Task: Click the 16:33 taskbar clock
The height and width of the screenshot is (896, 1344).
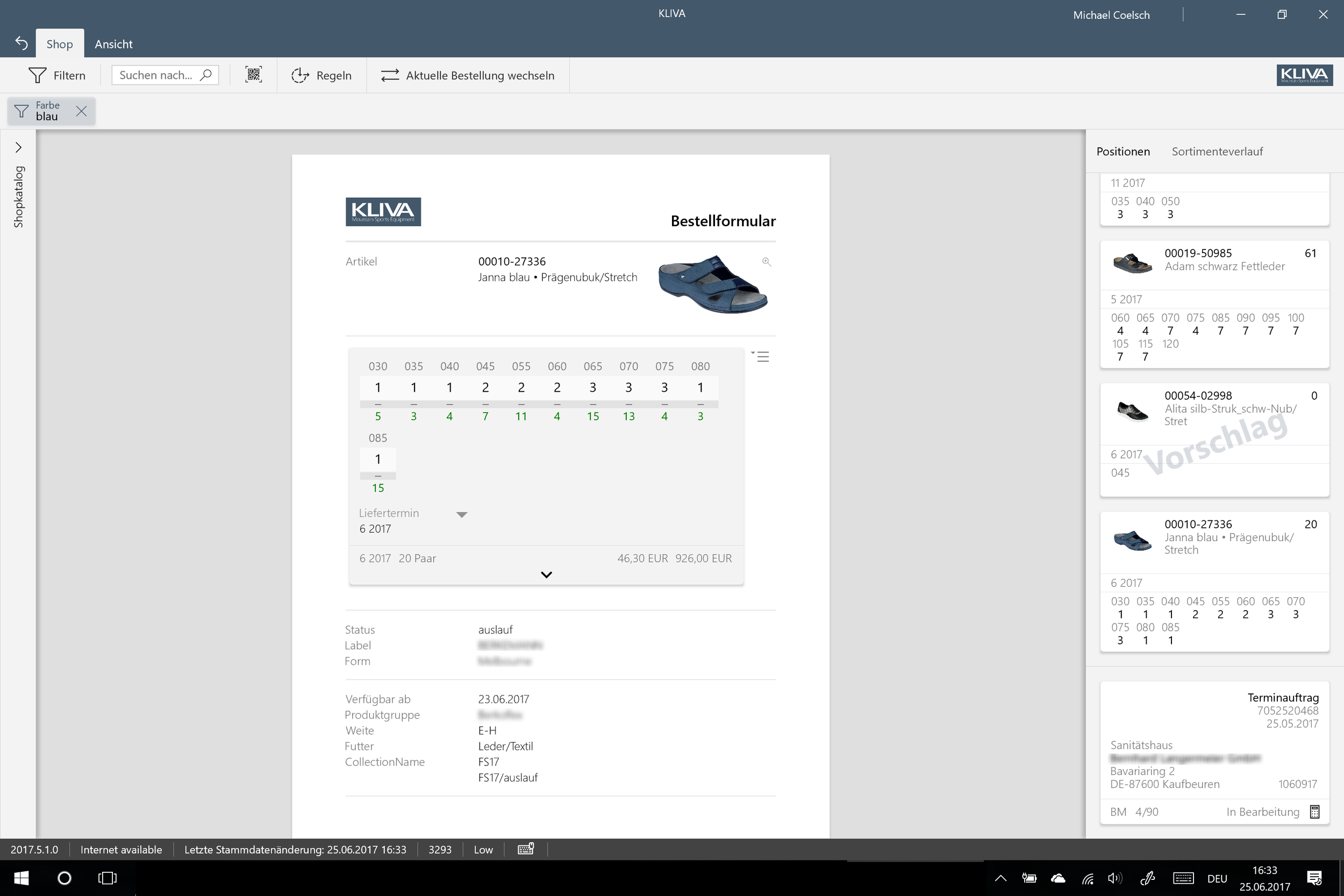Action: point(1264,870)
